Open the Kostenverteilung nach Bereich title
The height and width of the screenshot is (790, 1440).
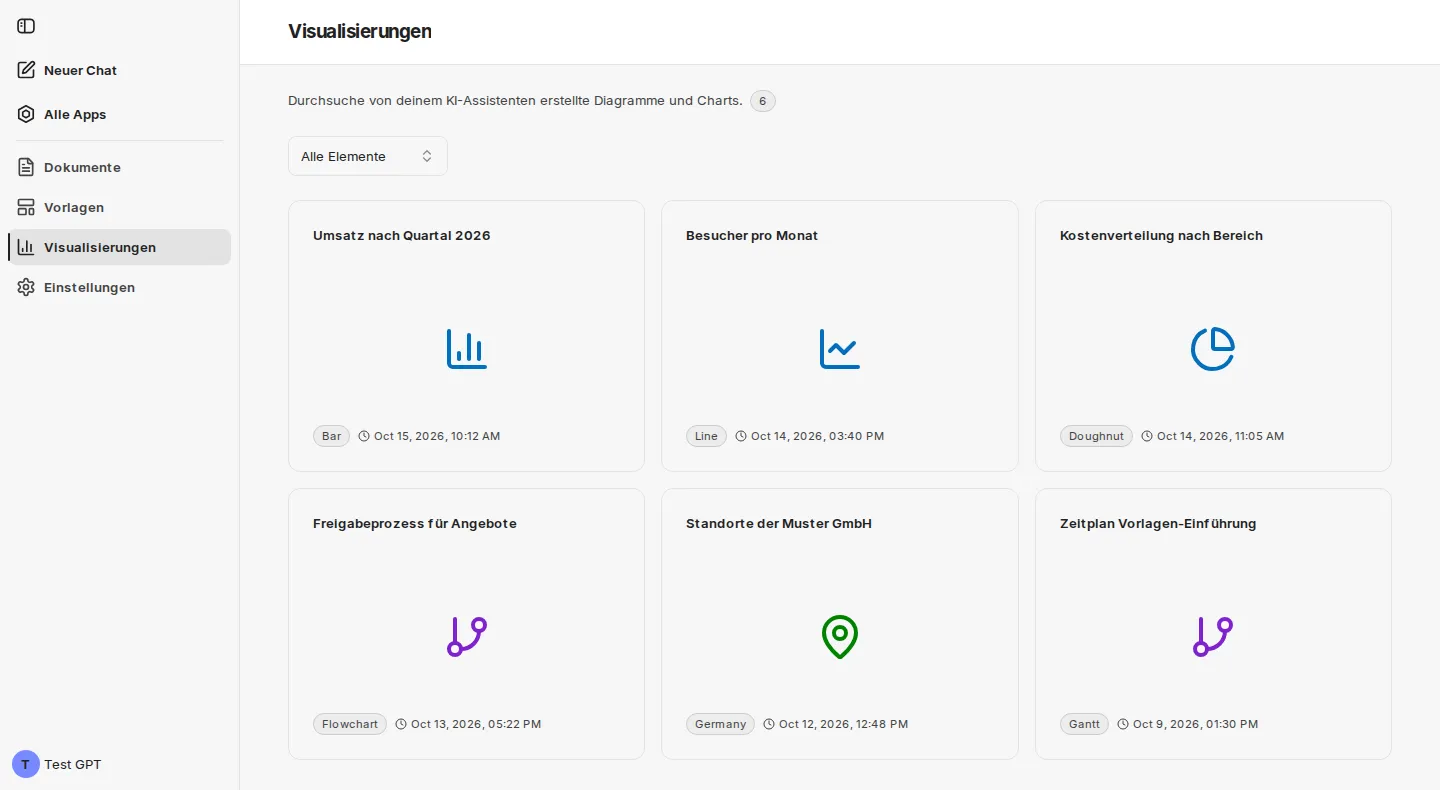pos(1161,236)
